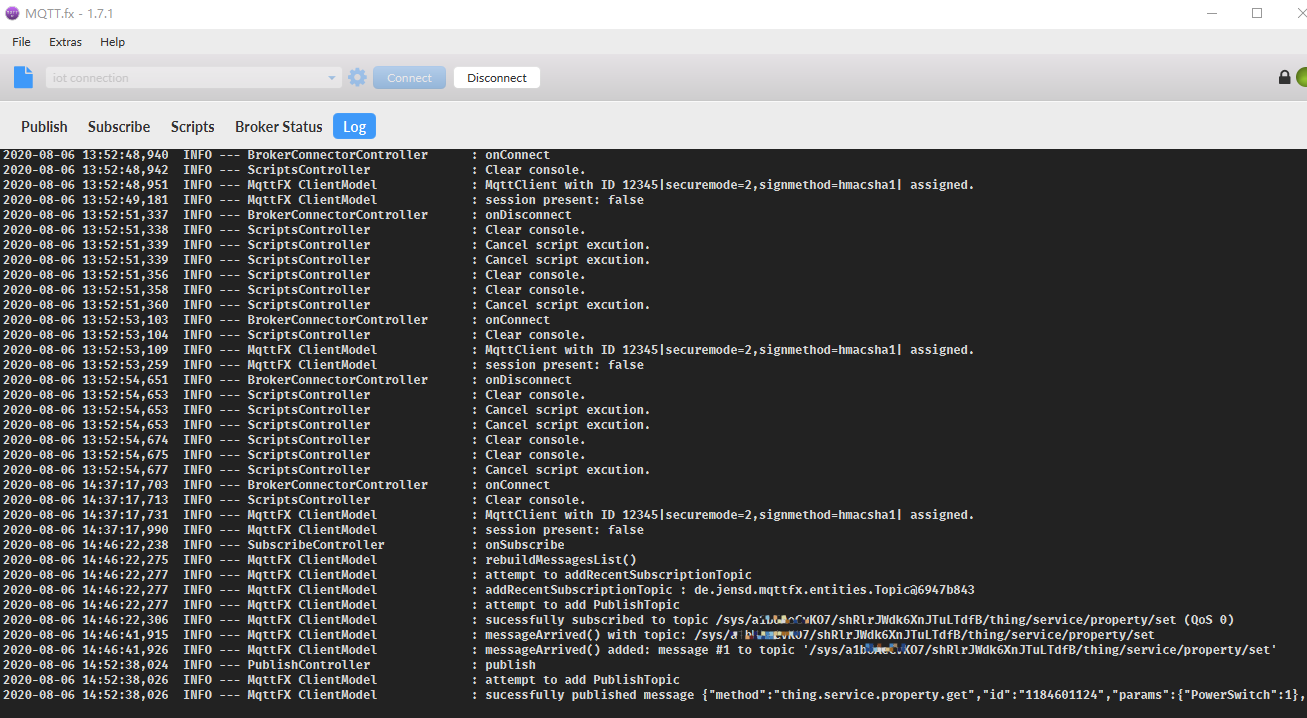Expand the iot connection profile dropdown
This screenshot has width=1307, height=718.
tap(333, 78)
